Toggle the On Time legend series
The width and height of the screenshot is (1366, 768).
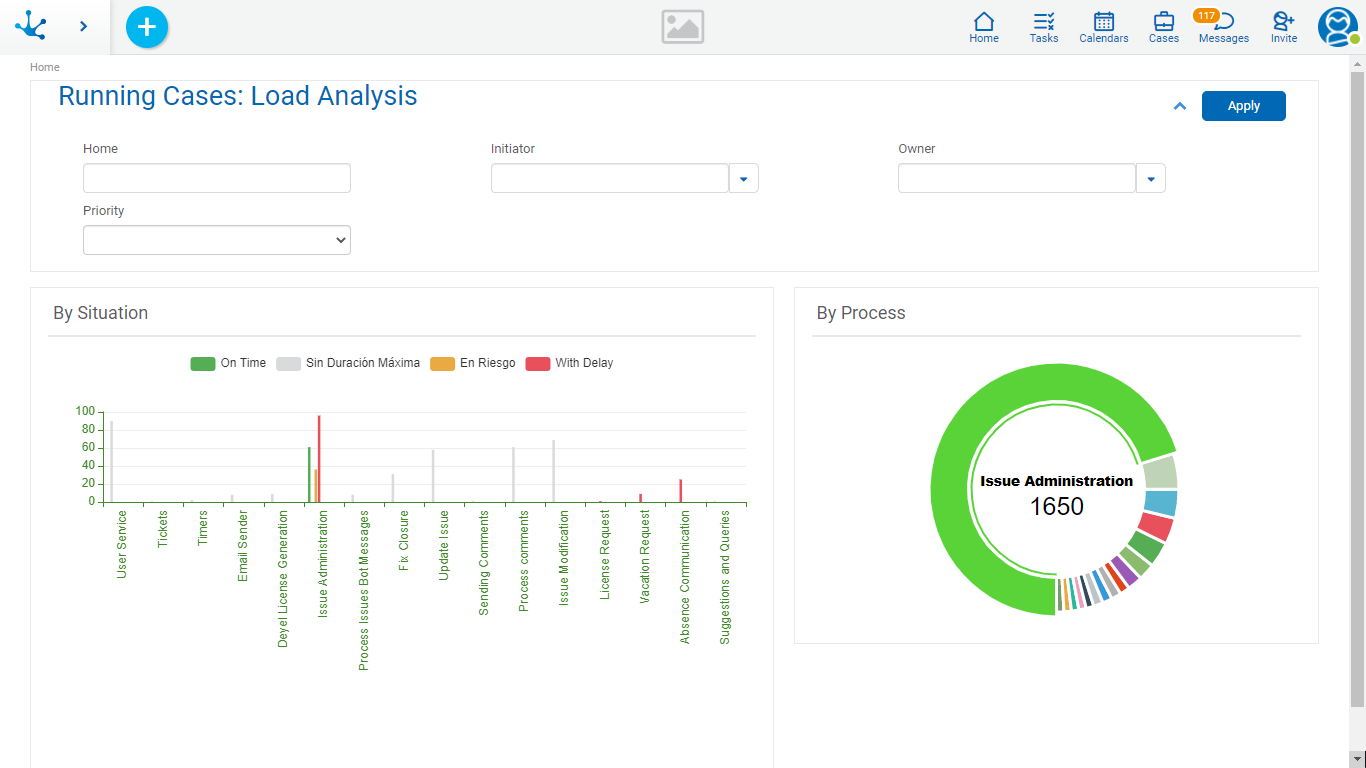[228, 363]
